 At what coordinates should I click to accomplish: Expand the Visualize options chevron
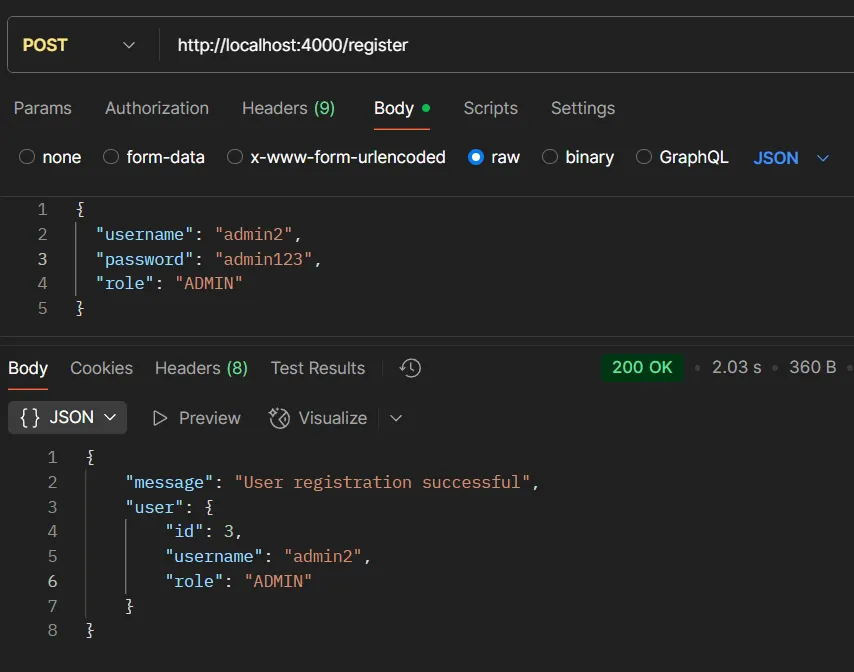point(395,418)
